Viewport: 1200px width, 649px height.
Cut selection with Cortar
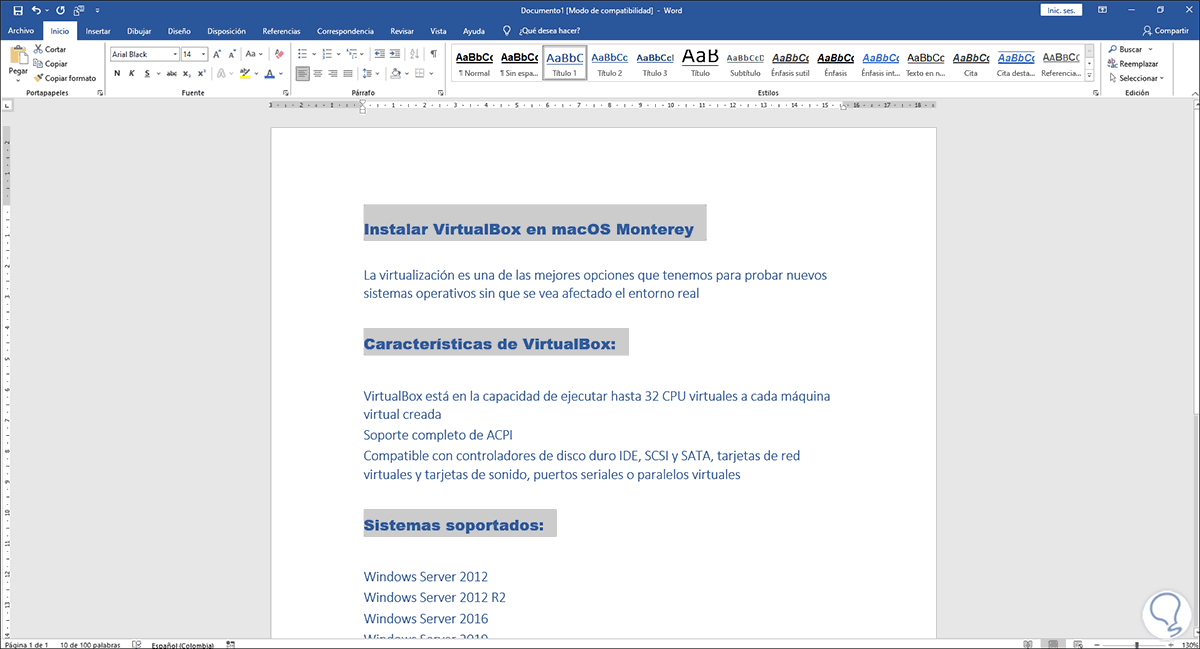point(50,49)
